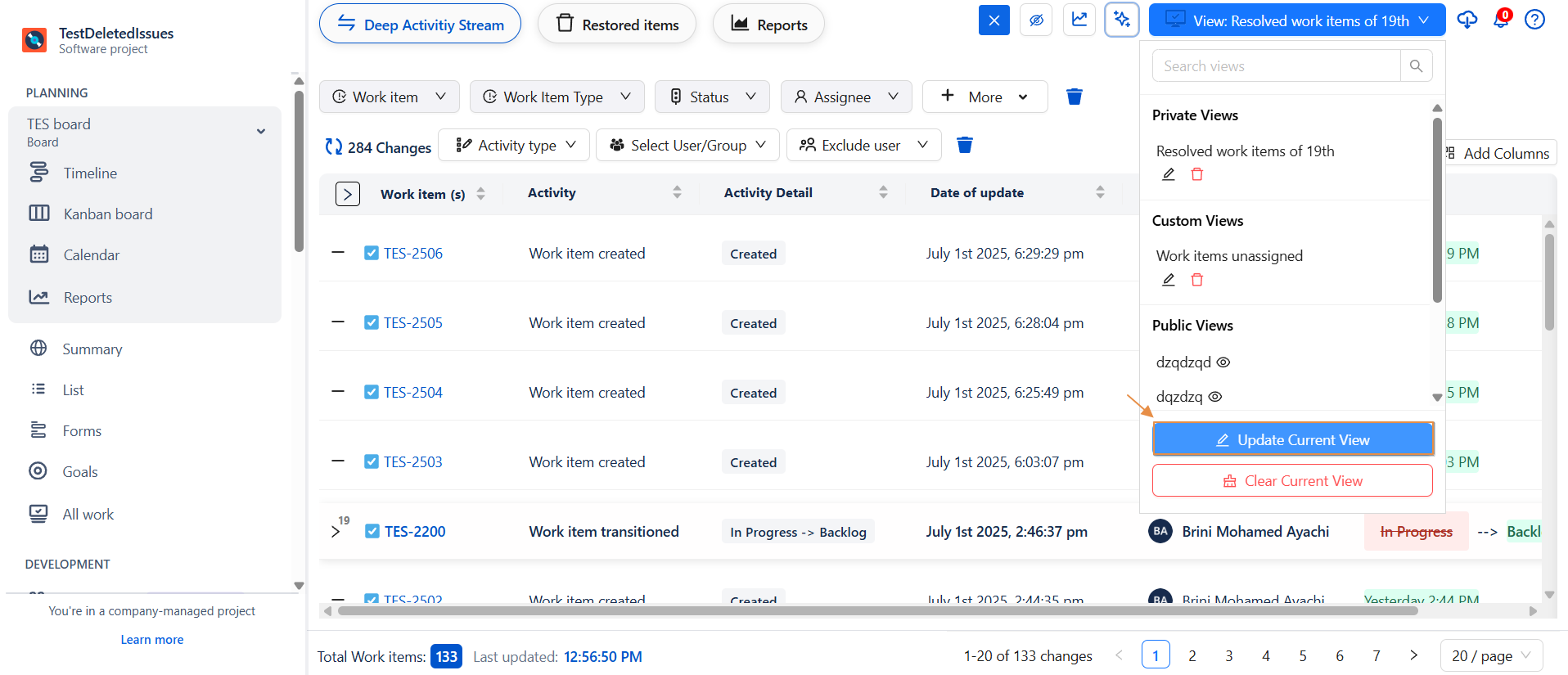The image size is (1568, 675).
Task: Click the cloud download icon
Action: (1467, 20)
